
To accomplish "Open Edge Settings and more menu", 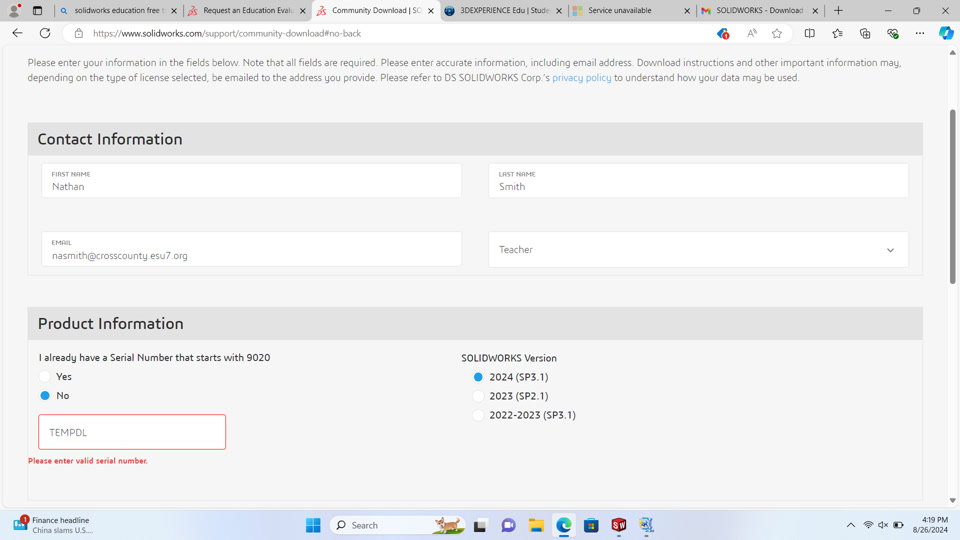I will (x=920, y=33).
